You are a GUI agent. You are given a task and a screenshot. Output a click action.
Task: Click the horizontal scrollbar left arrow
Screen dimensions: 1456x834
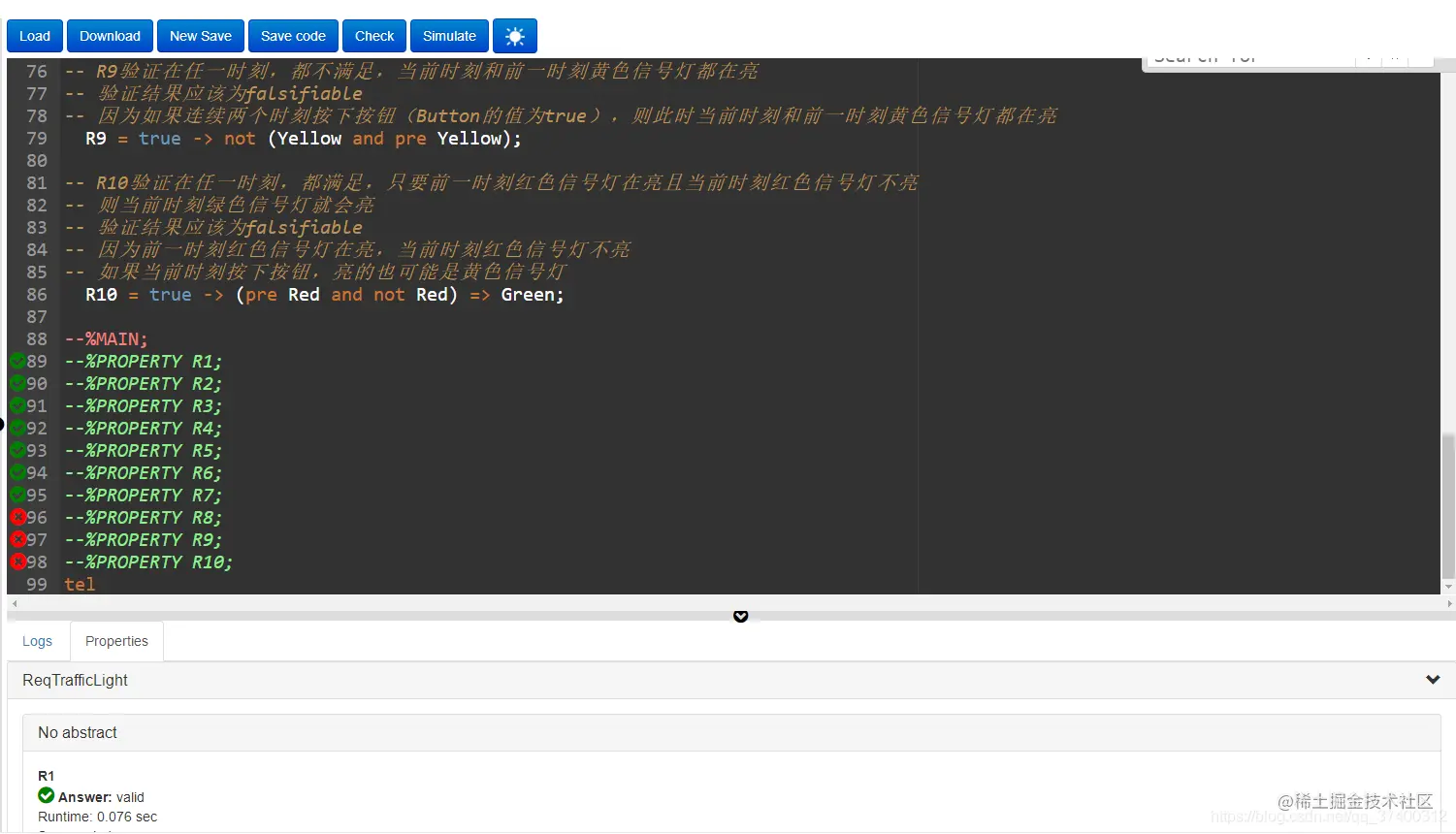[15, 603]
